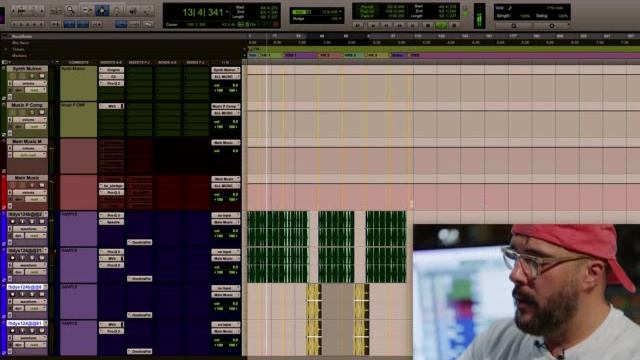This screenshot has height=360, width=640.
Task: Click the Bridge marker in the markers lane
Action: [x=398, y=55]
